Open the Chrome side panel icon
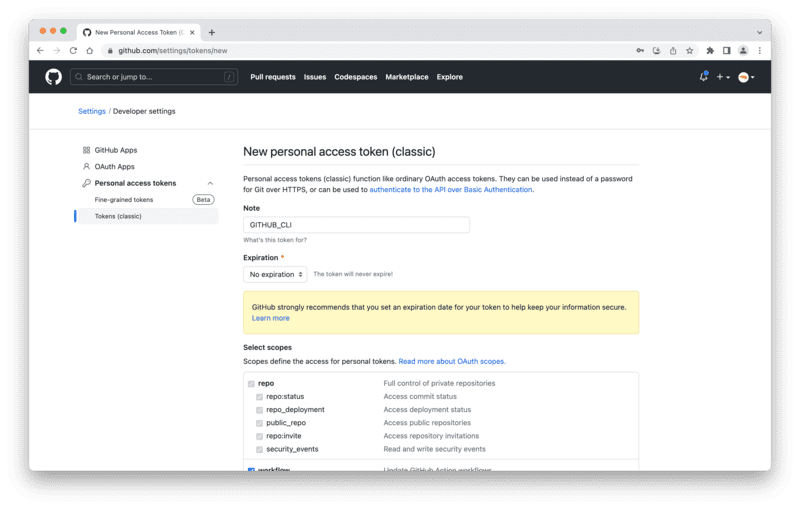This screenshot has height=509, width=800. pyautogui.click(x=727, y=50)
